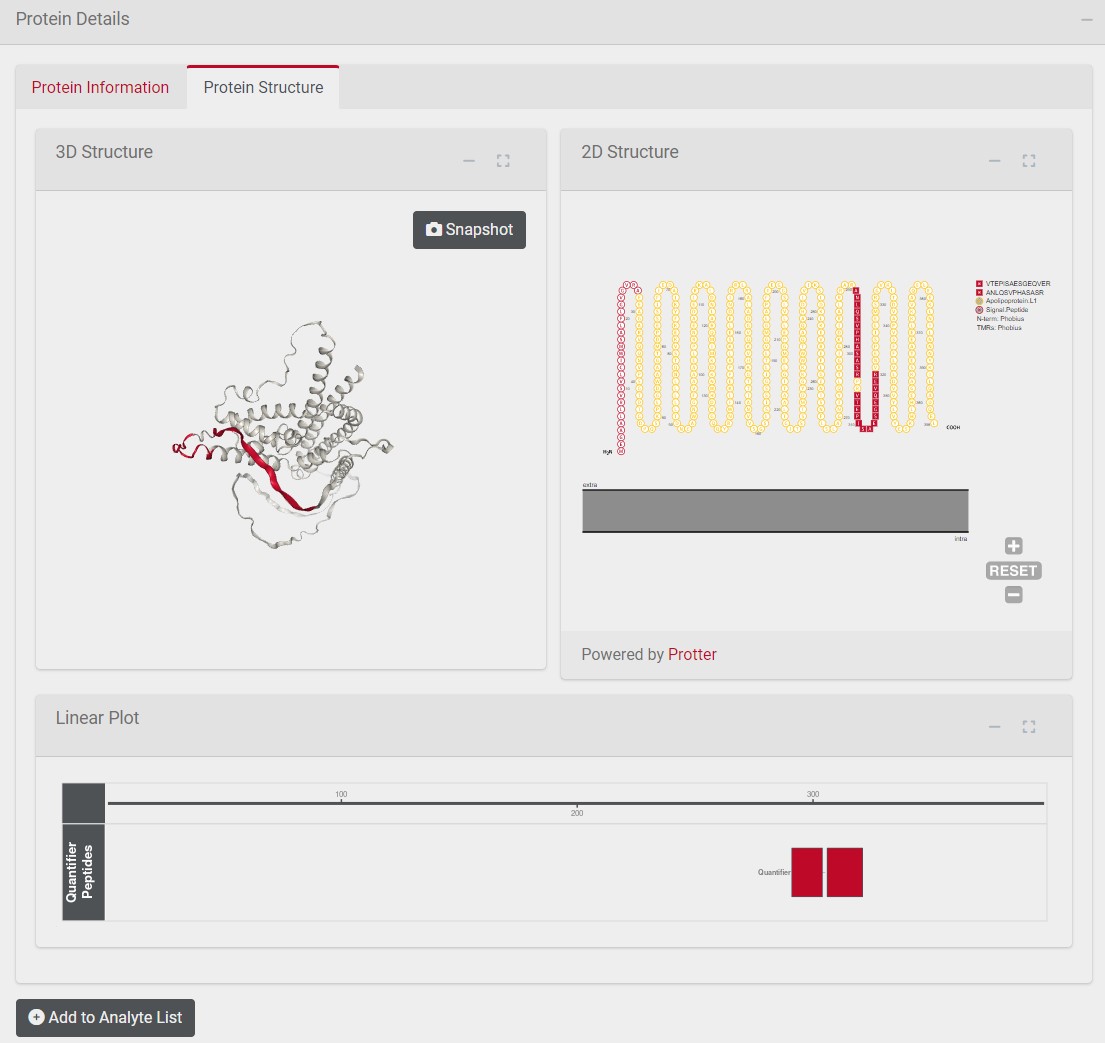Collapse the Protein Details section

tap(1086, 18)
